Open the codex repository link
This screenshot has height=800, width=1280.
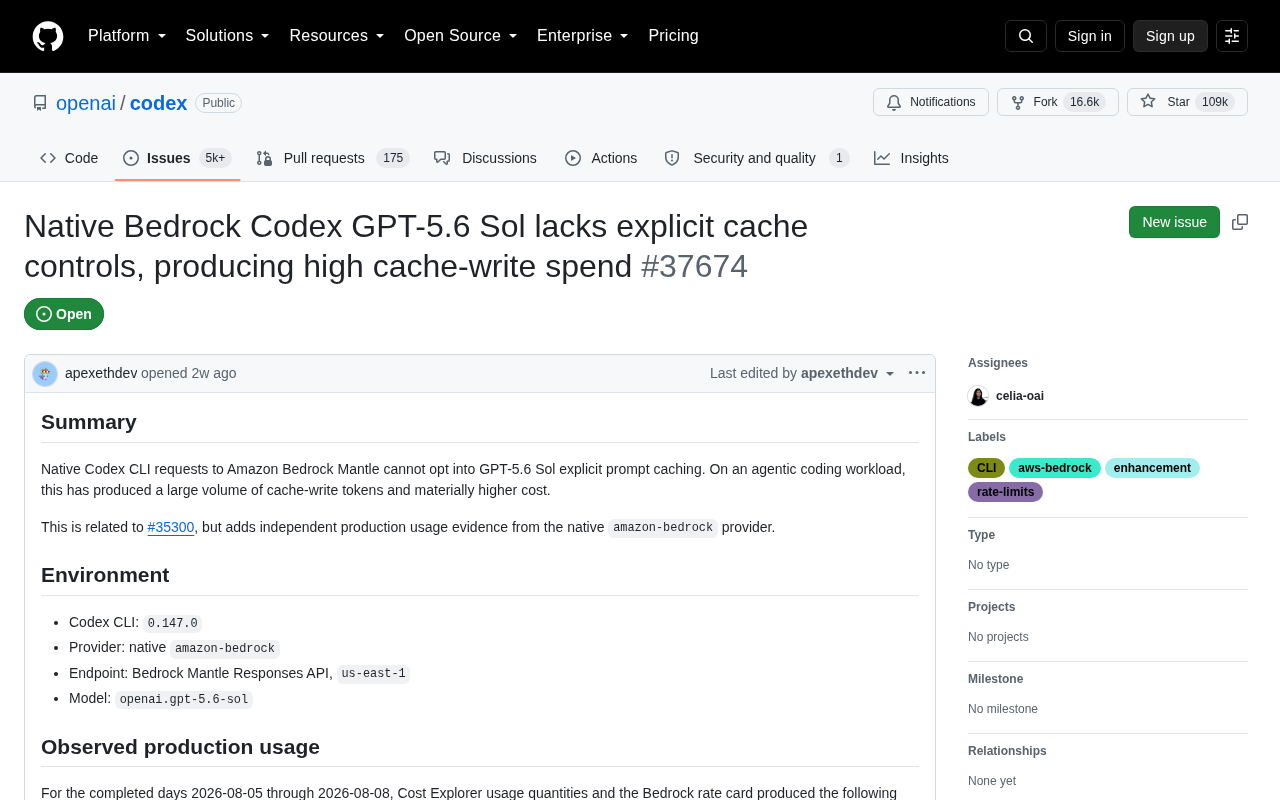158,103
